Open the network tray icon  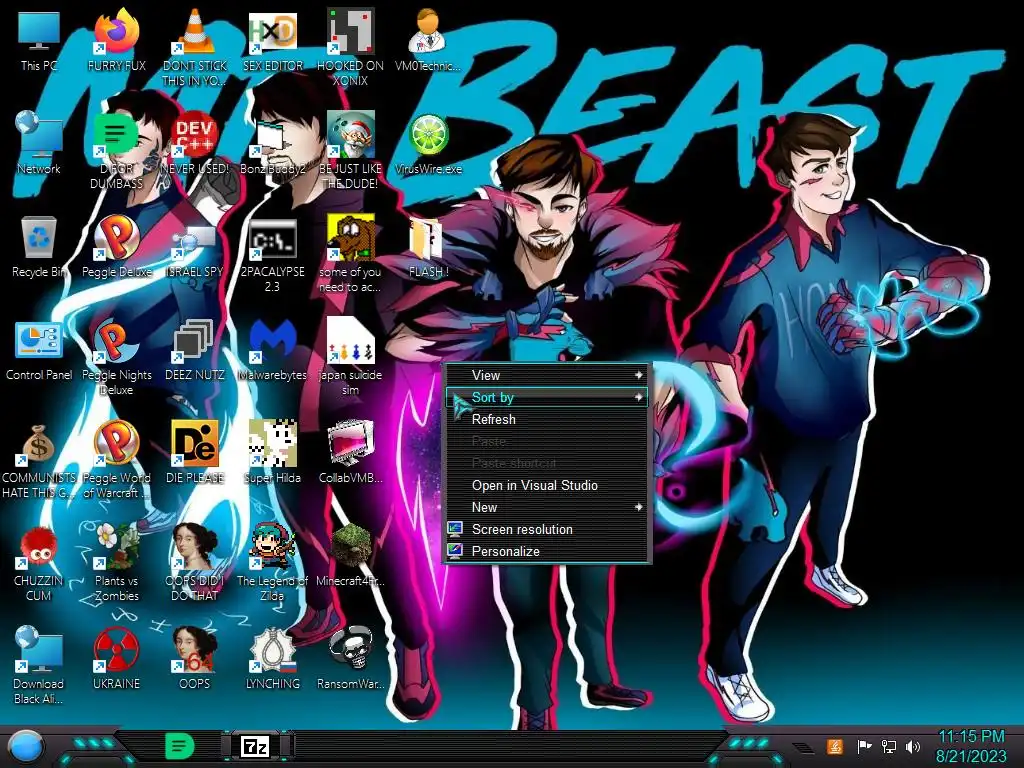click(889, 746)
